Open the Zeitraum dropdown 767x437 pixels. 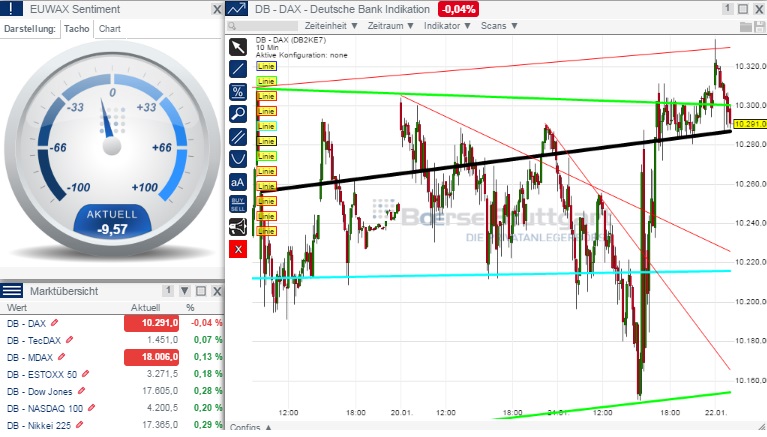pos(391,26)
